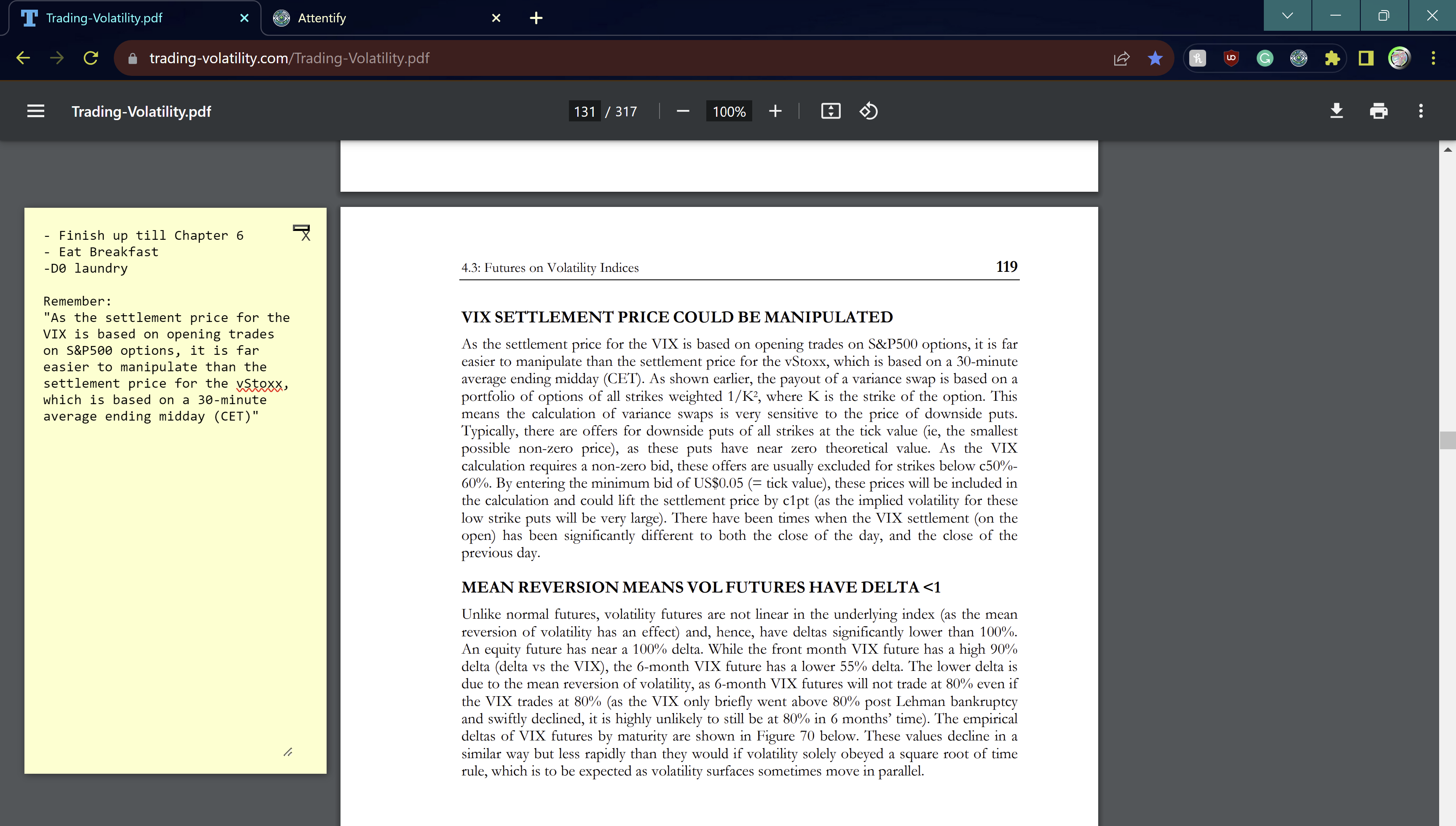
Task: Zoom out the PDF document
Action: [683, 111]
